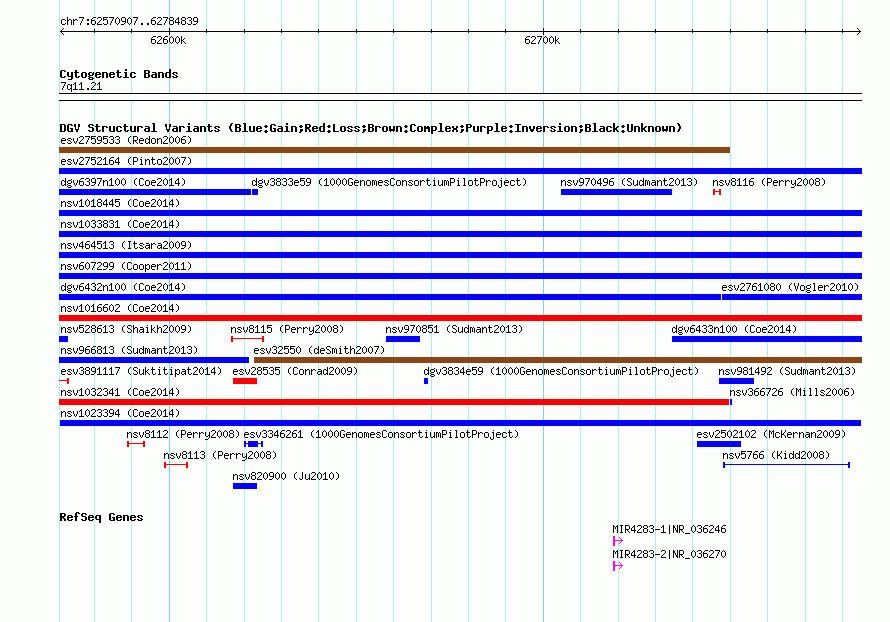
Task: Open dgv3833e59 (1000GenomesConsortiumPilotProject) variant label
Action: [x=389, y=182]
